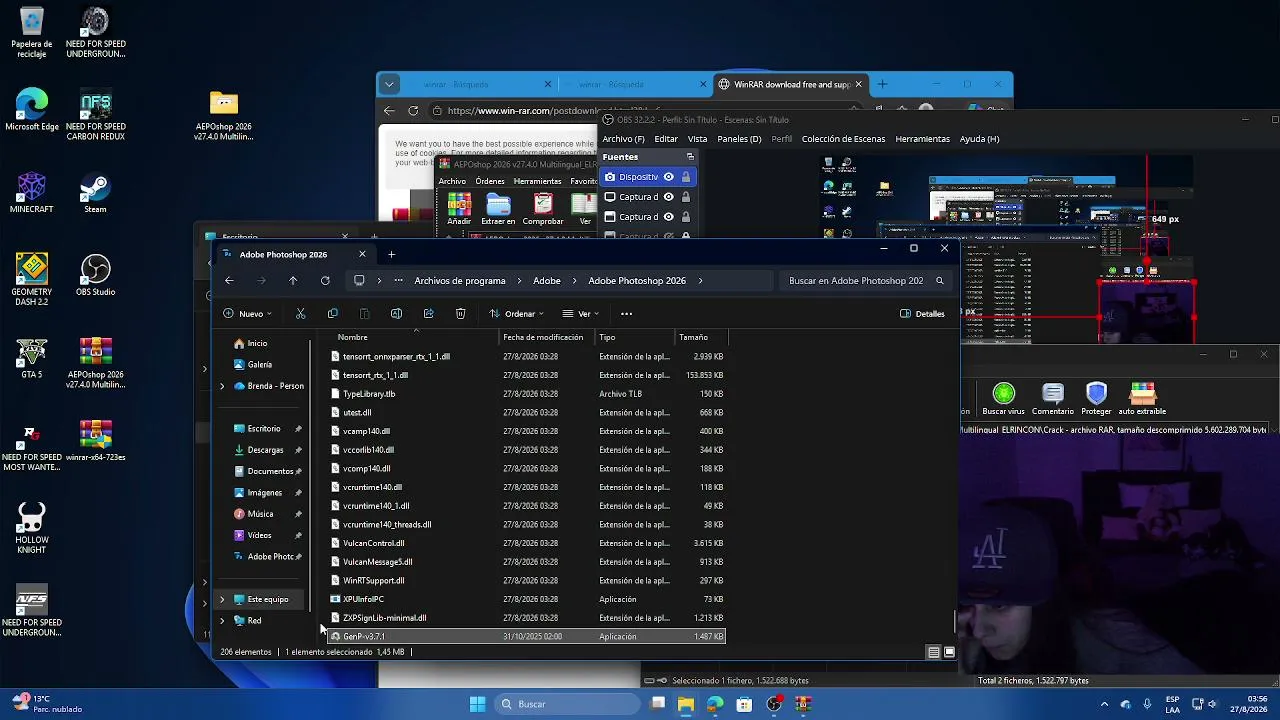
Task: Click the Buscar en Adobe Photoshop search box
Action: tap(864, 281)
